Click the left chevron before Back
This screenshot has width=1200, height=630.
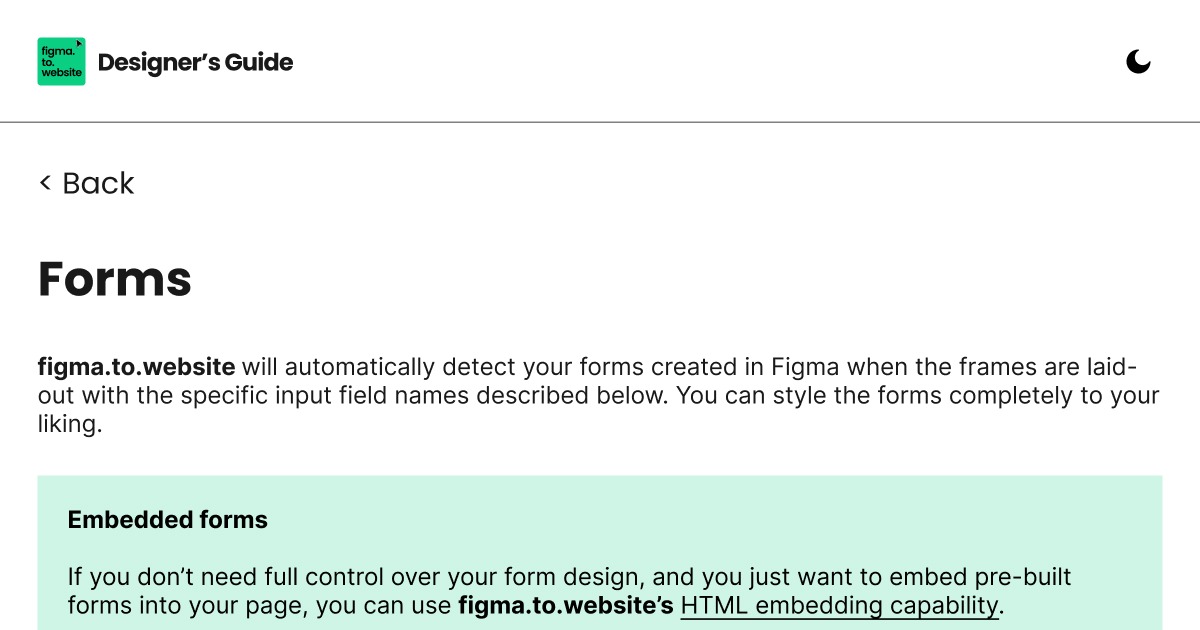pyautogui.click(x=43, y=183)
